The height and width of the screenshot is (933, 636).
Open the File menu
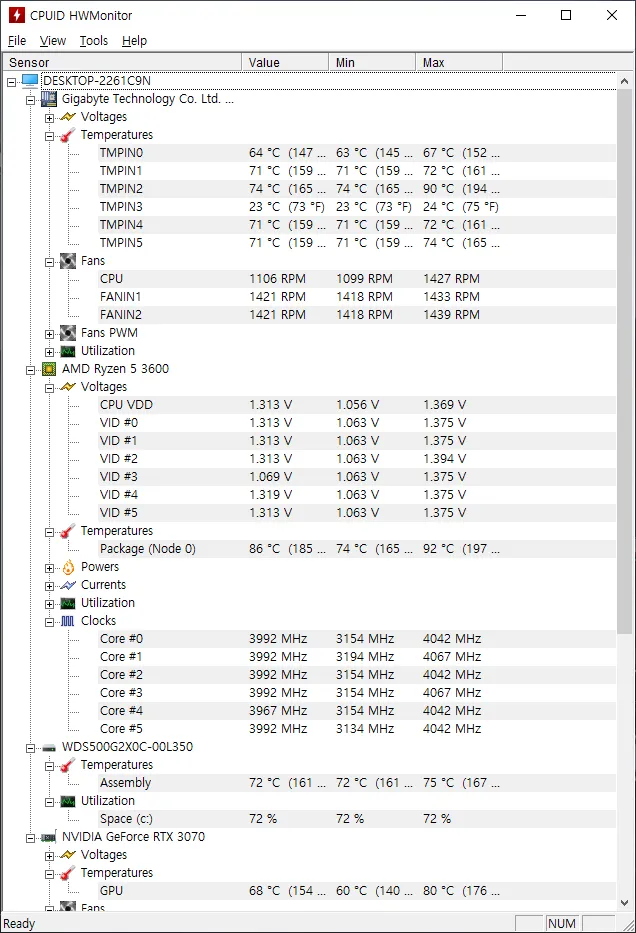pos(17,40)
